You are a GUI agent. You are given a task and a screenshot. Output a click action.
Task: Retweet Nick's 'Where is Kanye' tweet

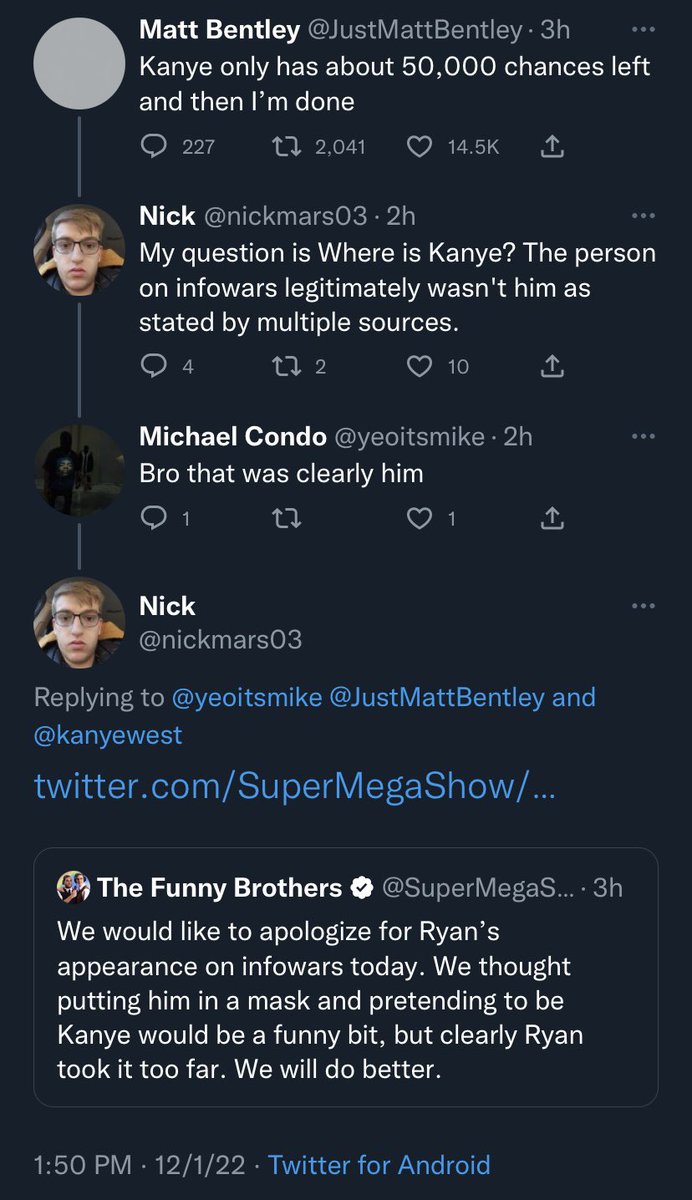coord(287,367)
